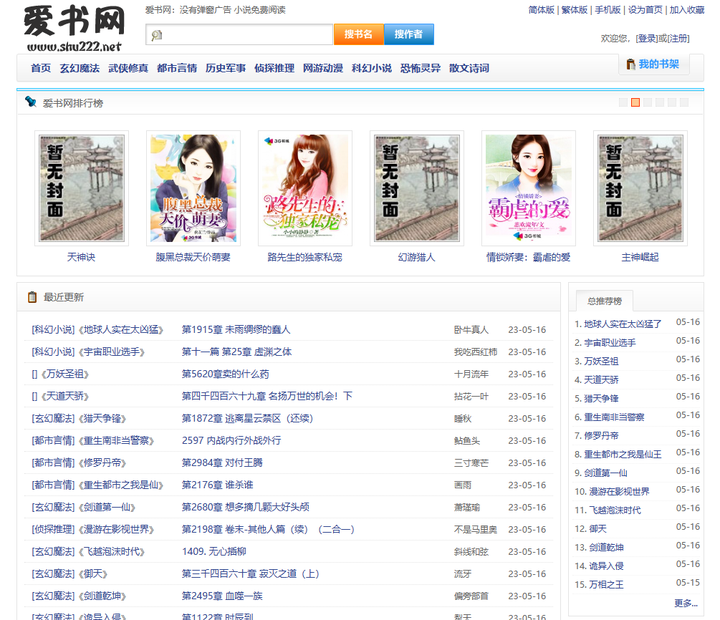Open the 爱书网 site logo
The height and width of the screenshot is (620, 720).
[74, 28]
